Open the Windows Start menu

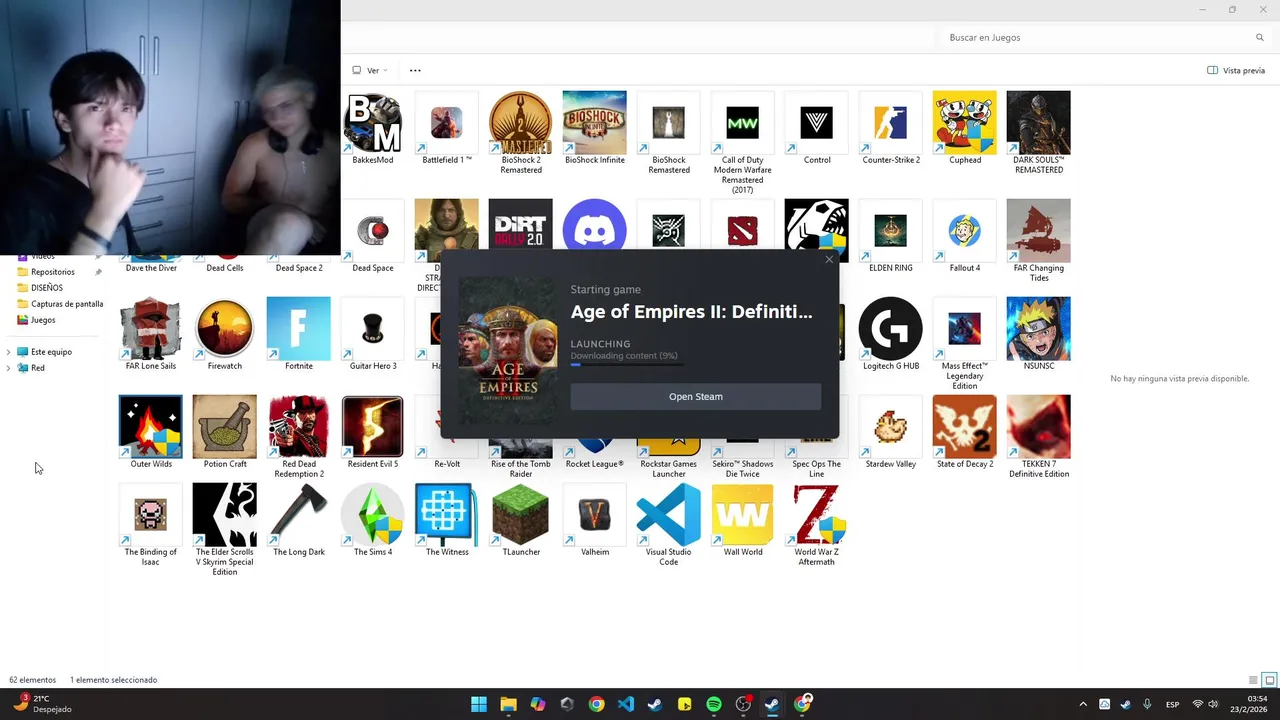479,704
